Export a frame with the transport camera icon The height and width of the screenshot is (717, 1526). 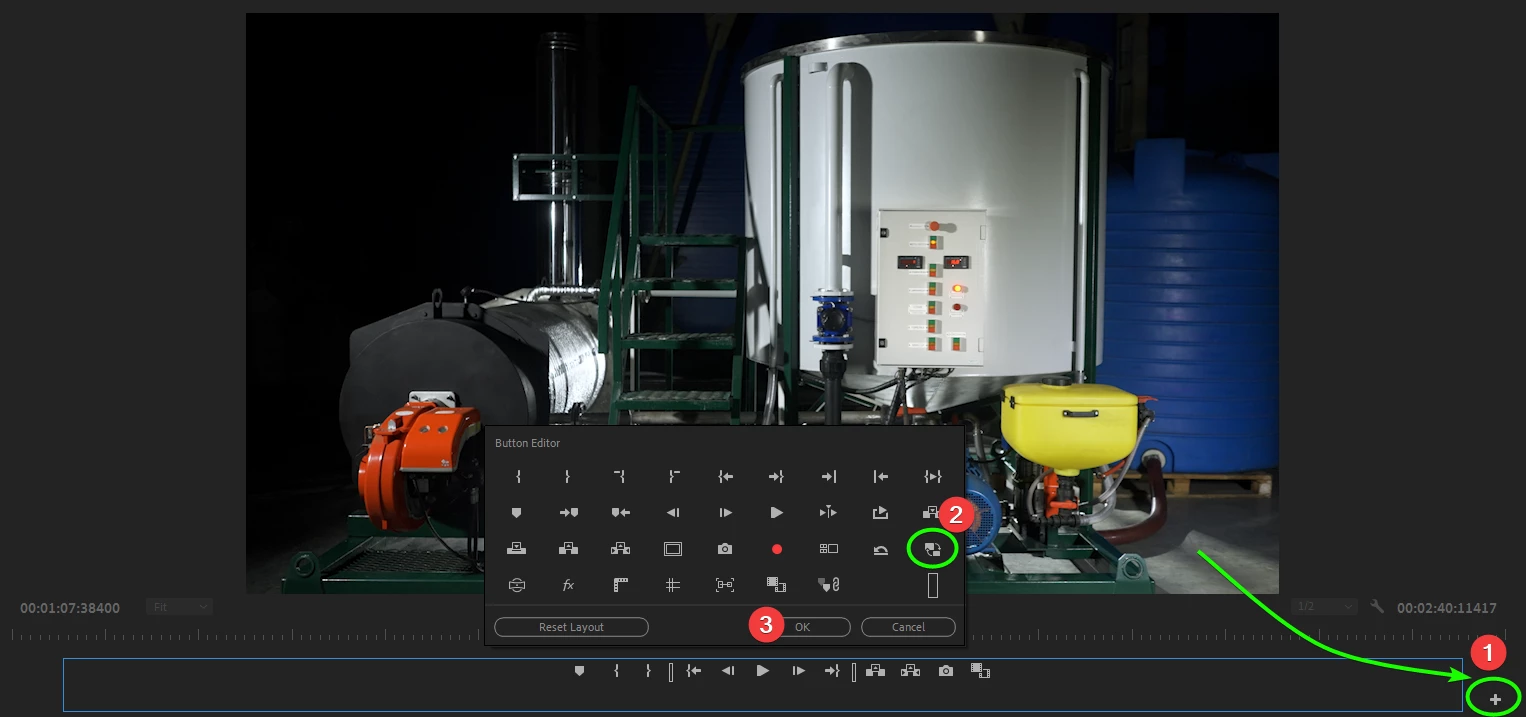(946, 671)
